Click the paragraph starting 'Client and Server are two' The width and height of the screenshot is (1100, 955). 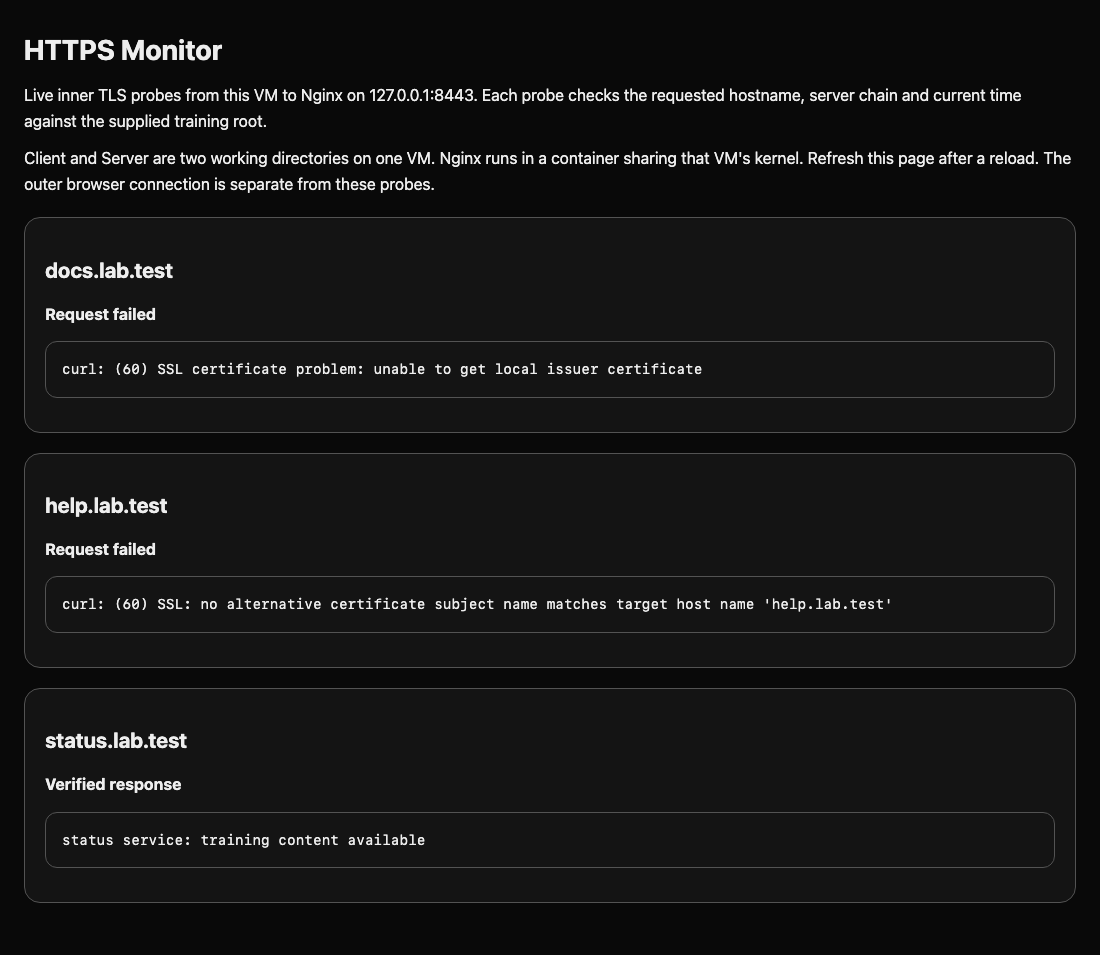pyautogui.click(x=547, y=171)
